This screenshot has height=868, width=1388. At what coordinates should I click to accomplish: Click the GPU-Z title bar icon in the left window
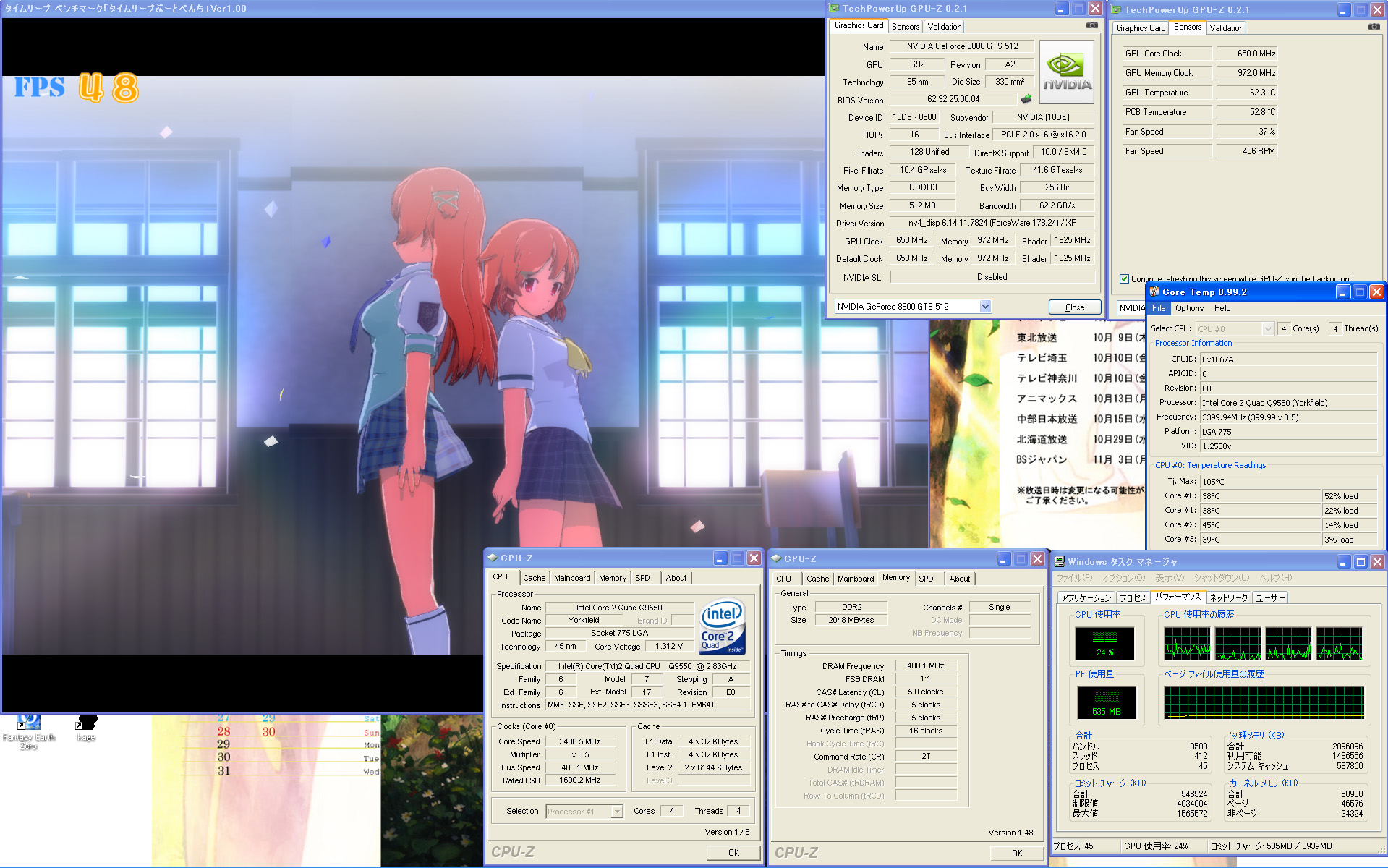pos(834,9)
